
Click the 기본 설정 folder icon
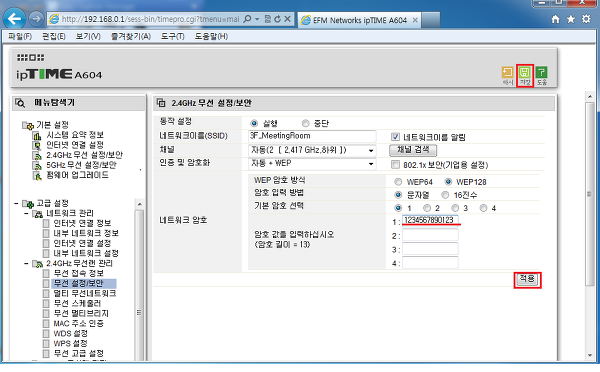(x=28, y=125)
